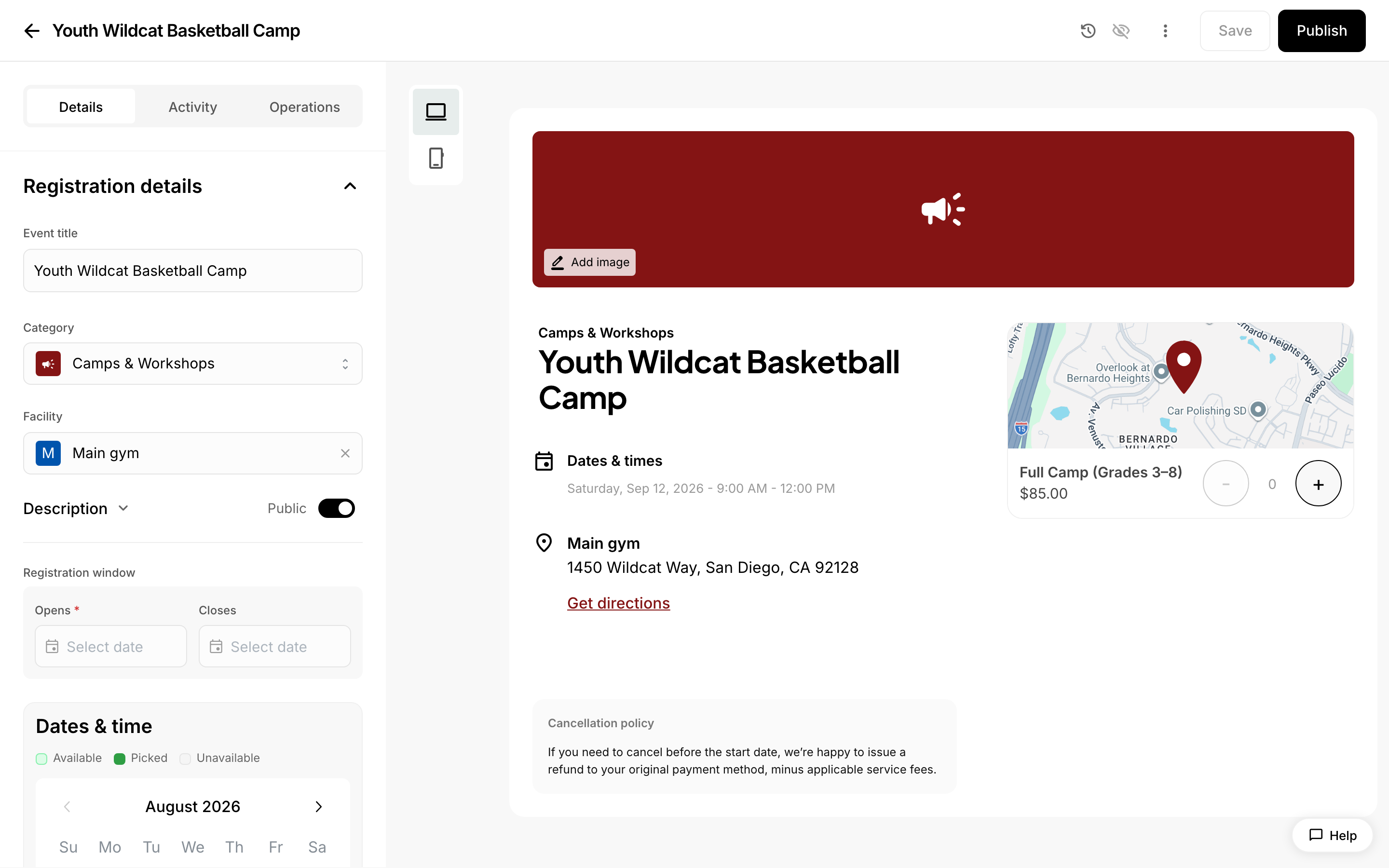Click Add image on banner
This screenshot has width=1389, height=868.
pyautogui.click(x=589, y=262)
